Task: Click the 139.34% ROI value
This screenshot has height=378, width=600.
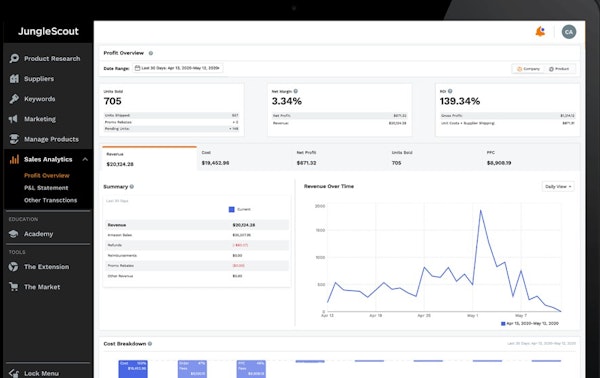Action: [460, 101]
